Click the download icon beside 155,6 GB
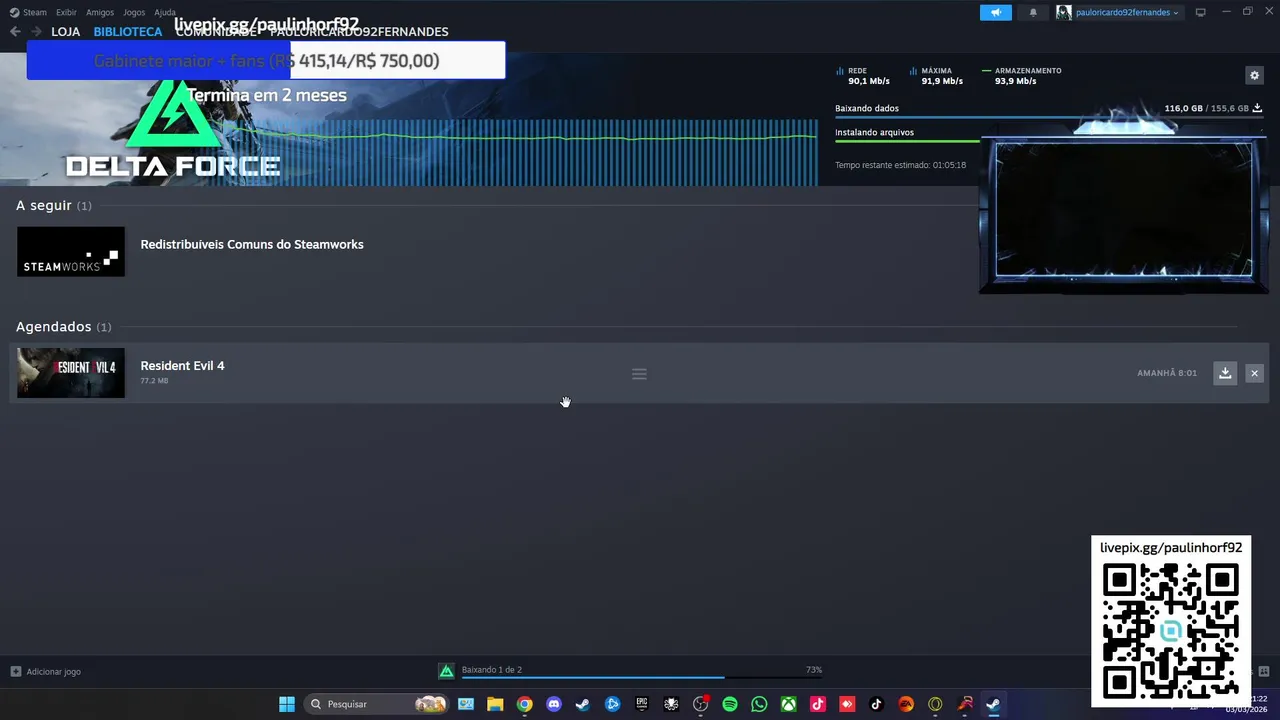1280x720 pixels. click(1257, 108)
